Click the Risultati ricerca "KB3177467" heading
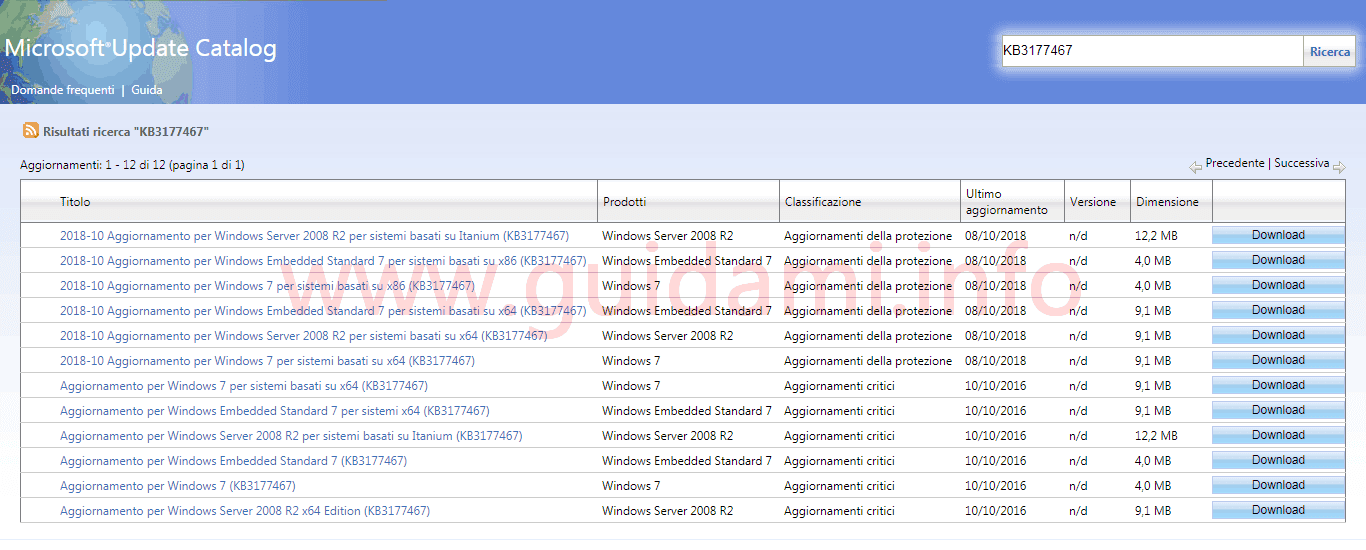 (x=126, y=132)
